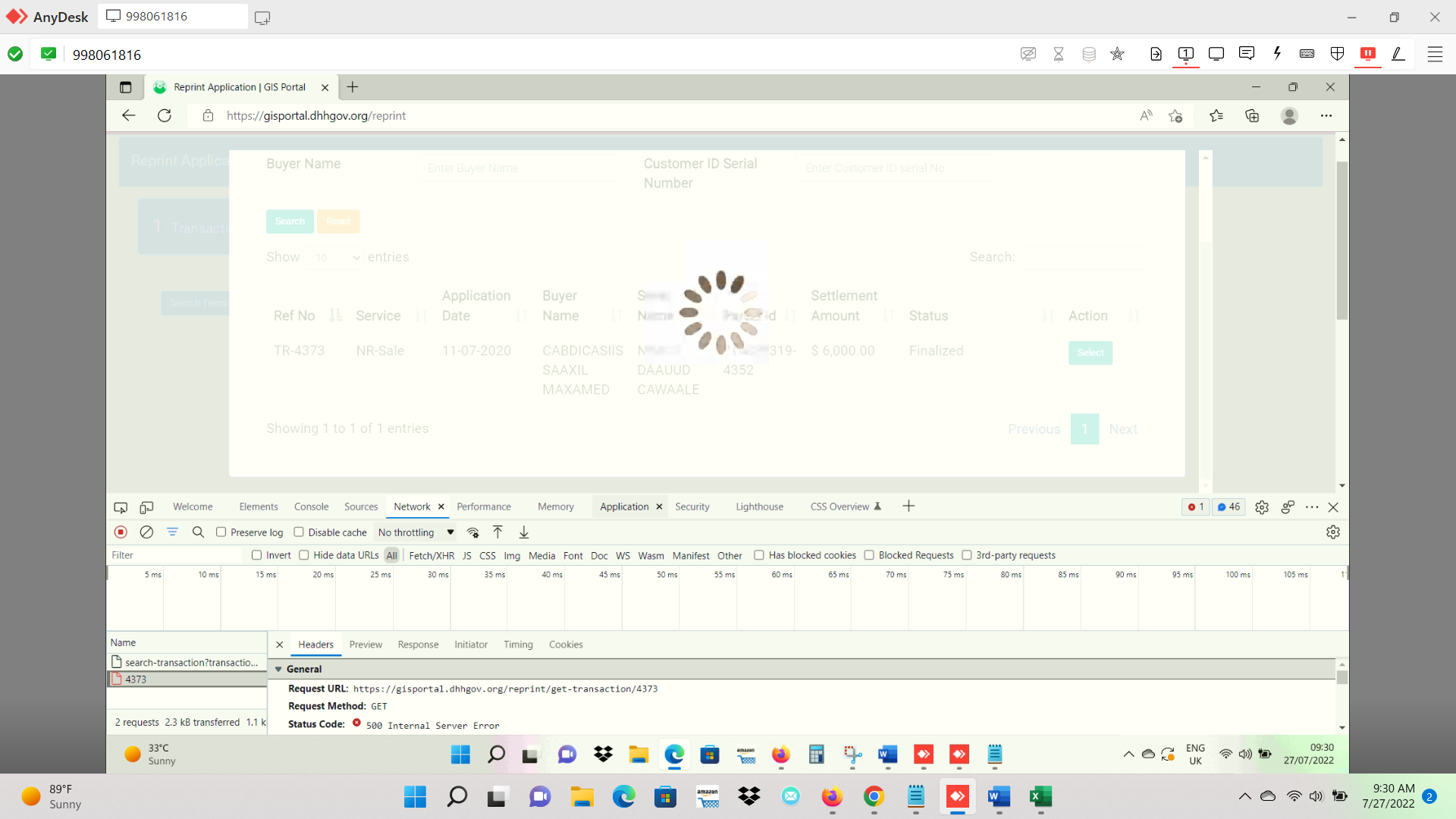Viewport: 1456px width, 819px height.
Task: Export HAR file with the down arrow icon
Action: click(x=523, y=532)
